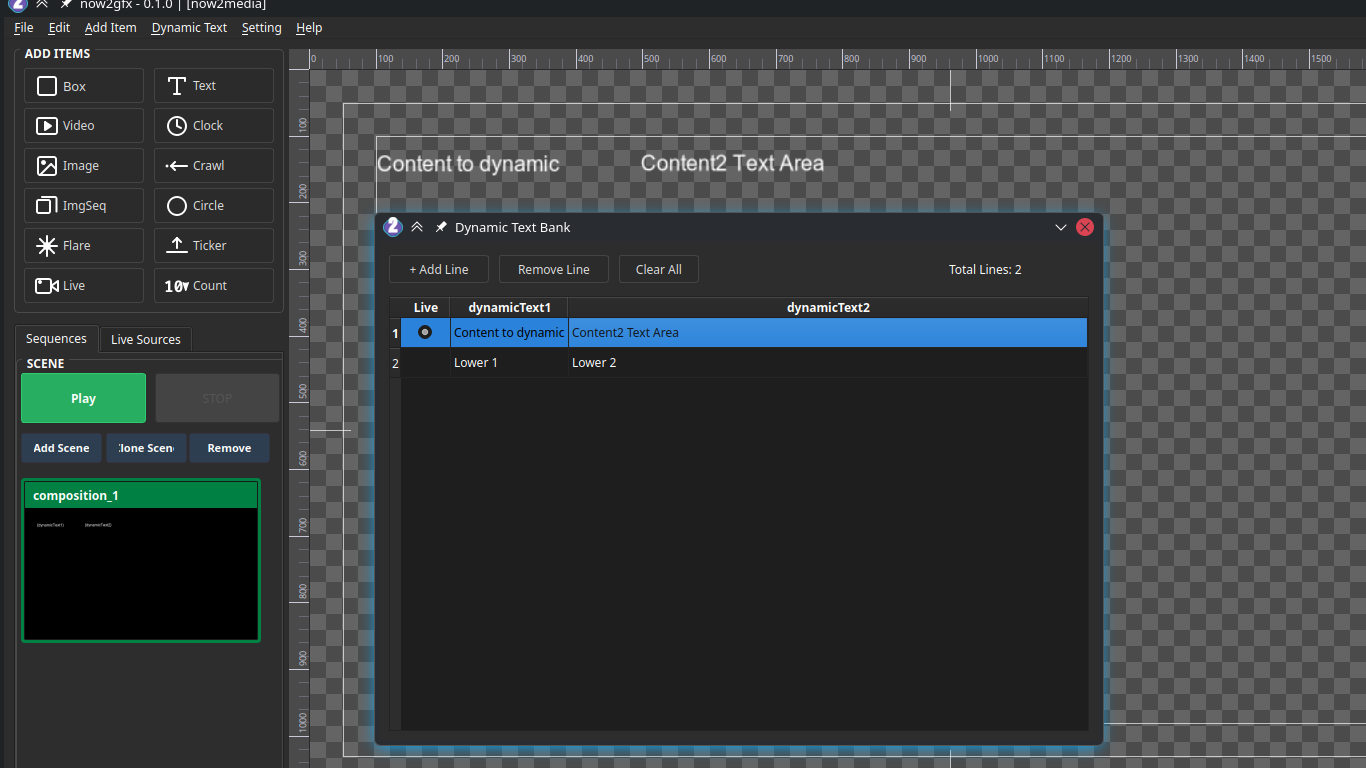Add a Live source item
The height and width of the screenshot is (768, 1366).
(84, 286)
